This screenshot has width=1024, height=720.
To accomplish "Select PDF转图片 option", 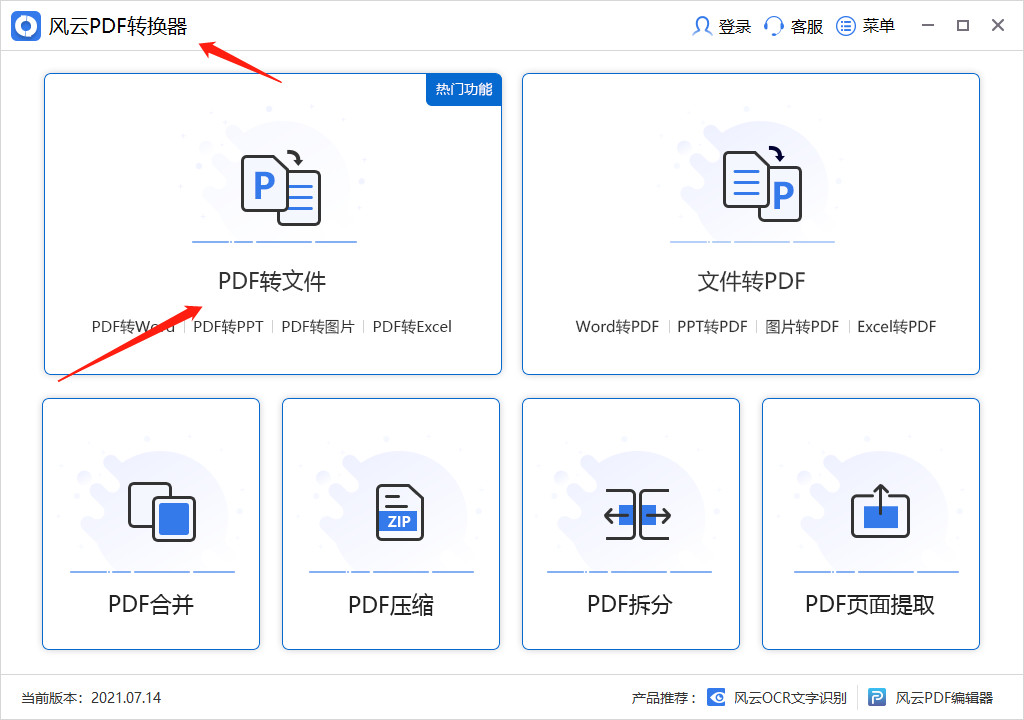I will 317,327.
